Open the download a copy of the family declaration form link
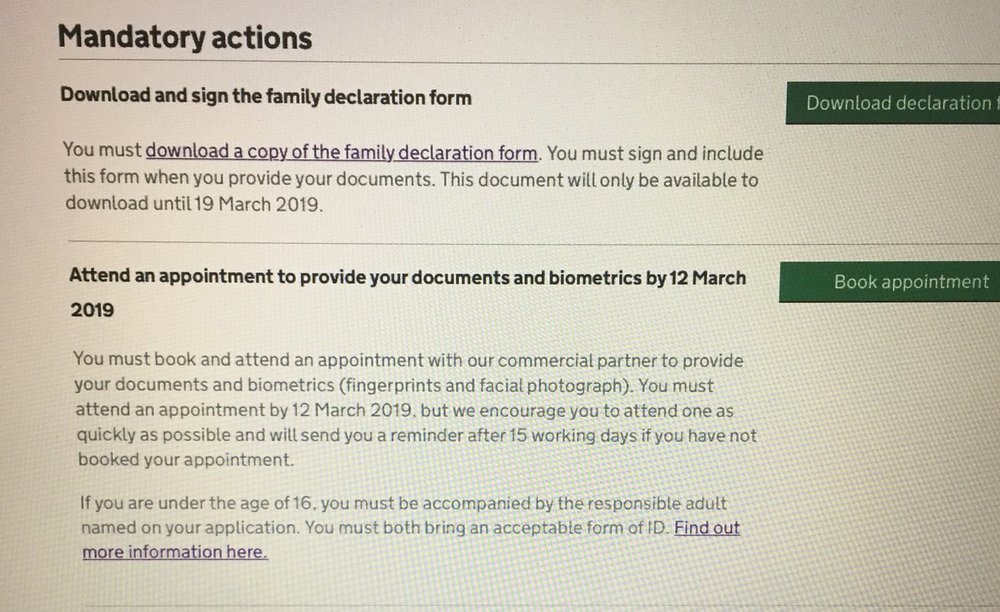 [x=342, y=153]
